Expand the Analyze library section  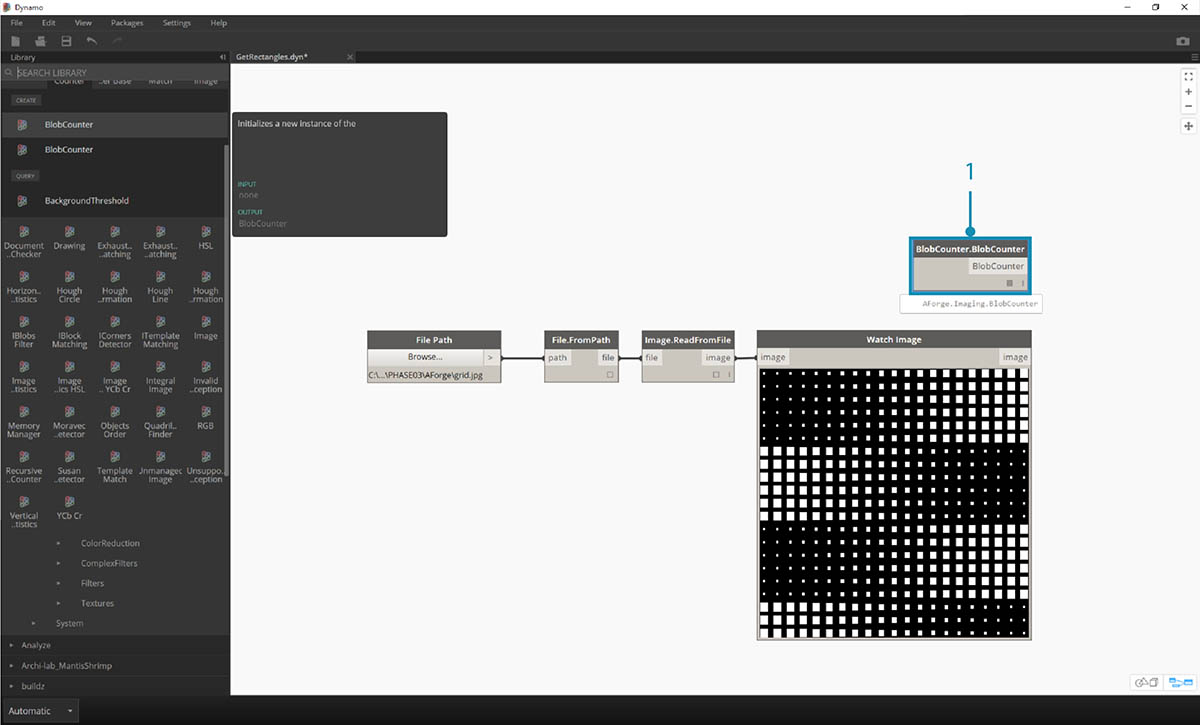36,645
